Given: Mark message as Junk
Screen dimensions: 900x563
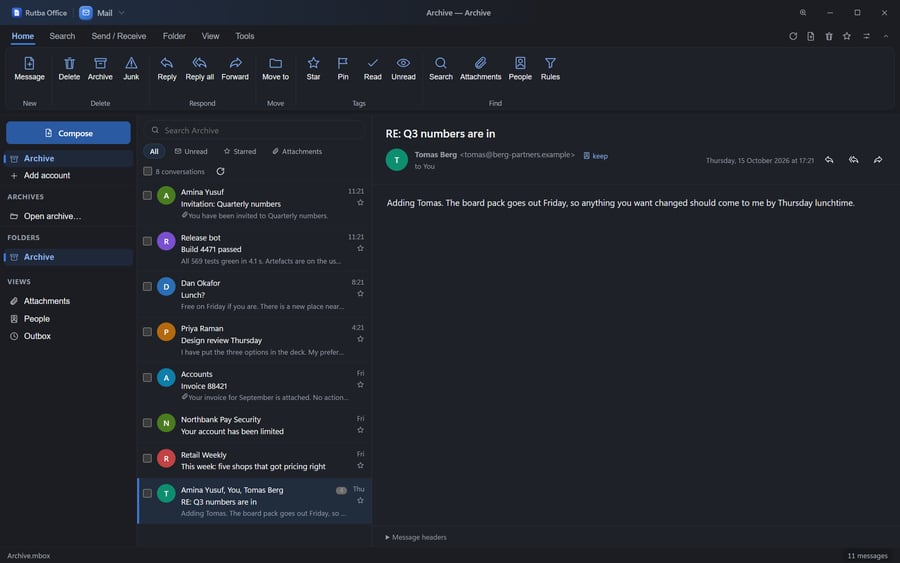Looking at the screenshot, I should coord(131,69).
